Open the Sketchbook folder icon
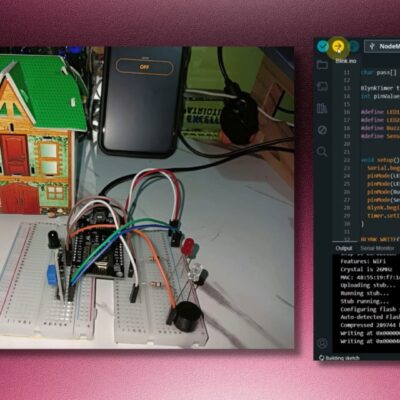This screenshot has height=400, width=400. click(x=322, y=64)
